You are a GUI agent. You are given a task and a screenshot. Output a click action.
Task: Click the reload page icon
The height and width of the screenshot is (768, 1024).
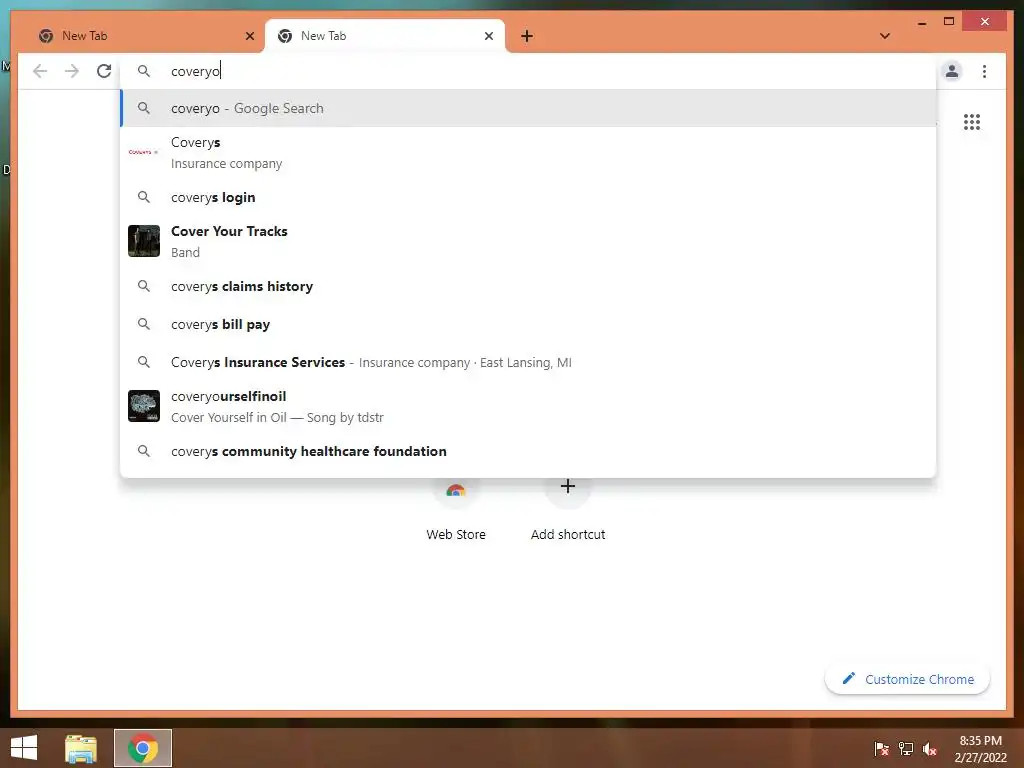coord(104,71)
